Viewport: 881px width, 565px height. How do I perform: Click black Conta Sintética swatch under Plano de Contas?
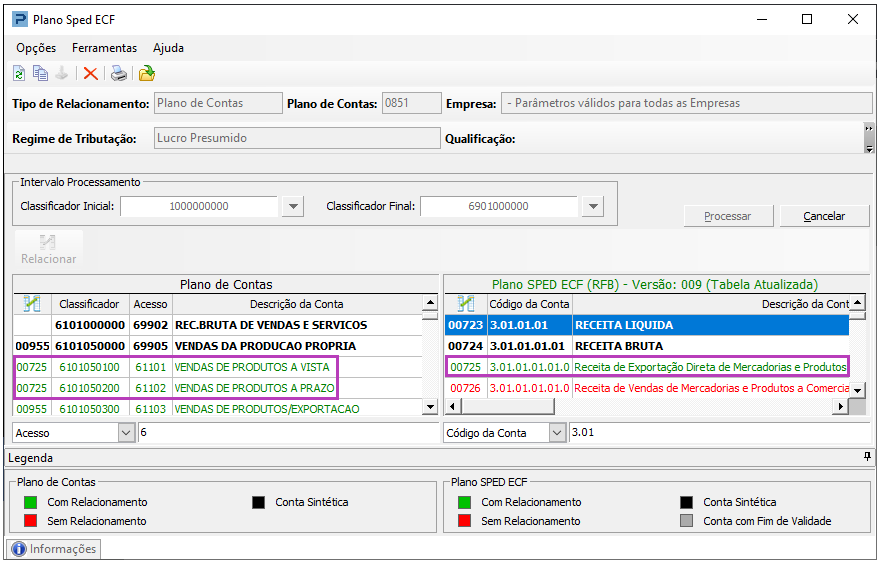pyautogui.click(x=258, y=502)
